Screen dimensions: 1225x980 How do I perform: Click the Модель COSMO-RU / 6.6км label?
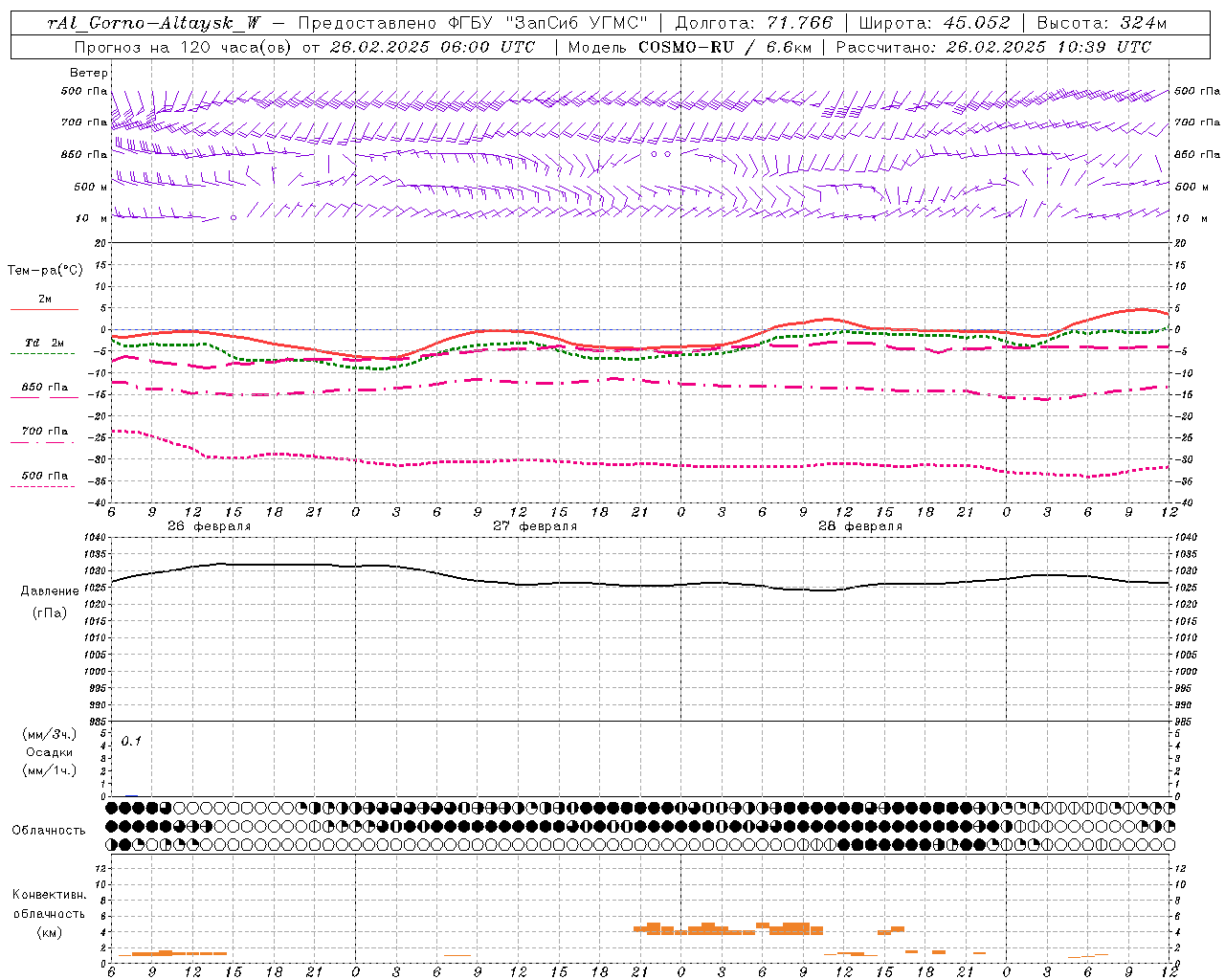pos(690,47)
